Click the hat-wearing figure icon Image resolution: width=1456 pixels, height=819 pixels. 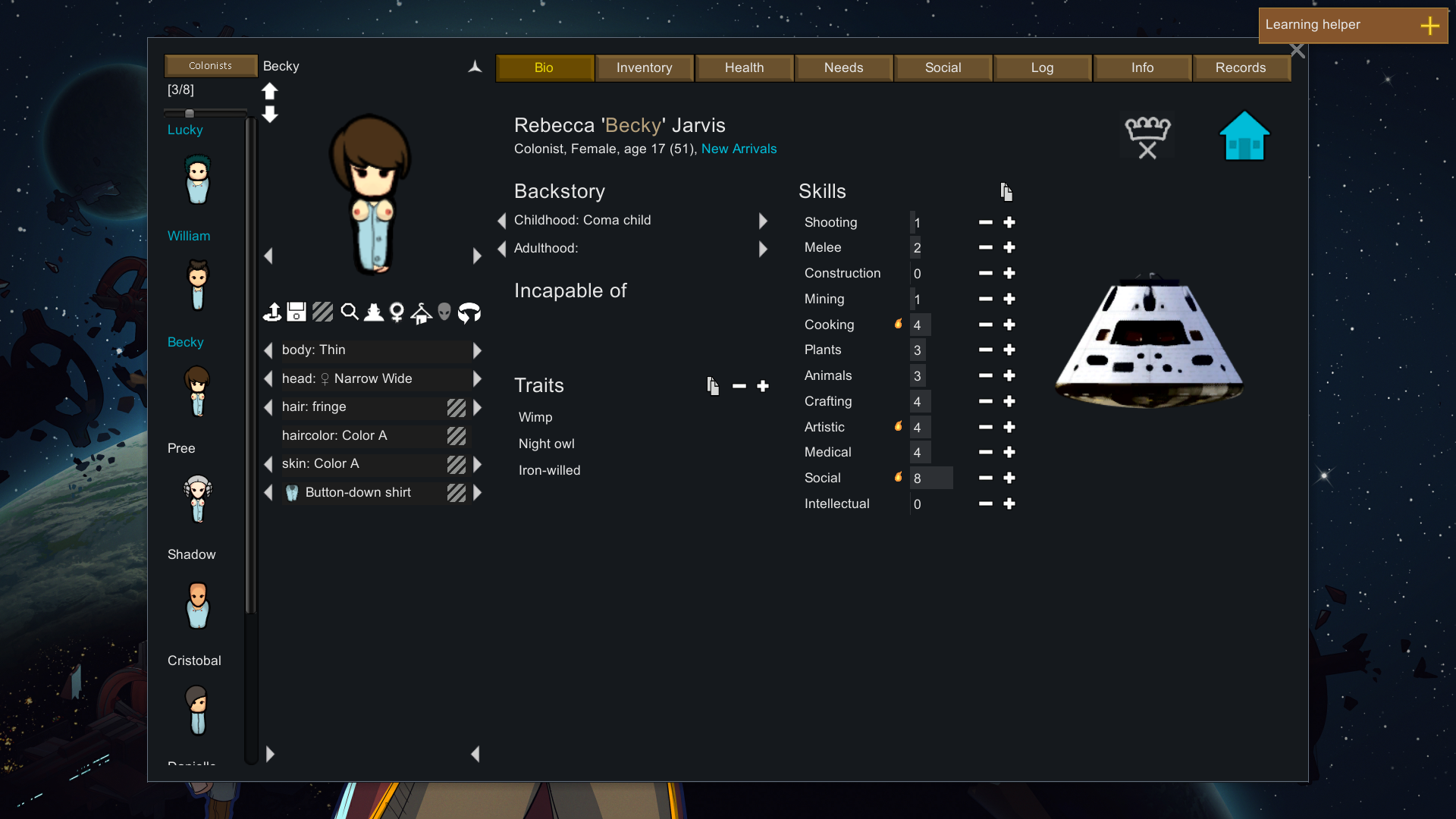[x=373, y=312]
